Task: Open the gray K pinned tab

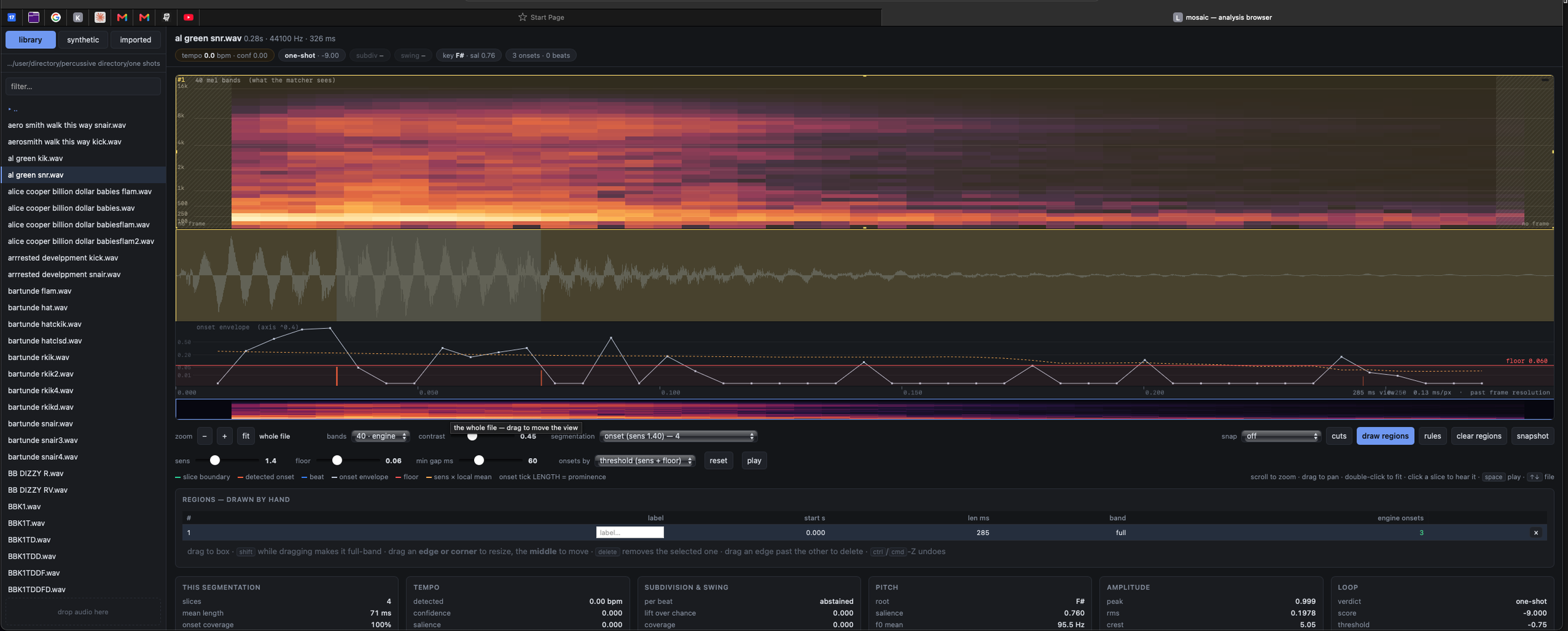Action: coord(78,18)
